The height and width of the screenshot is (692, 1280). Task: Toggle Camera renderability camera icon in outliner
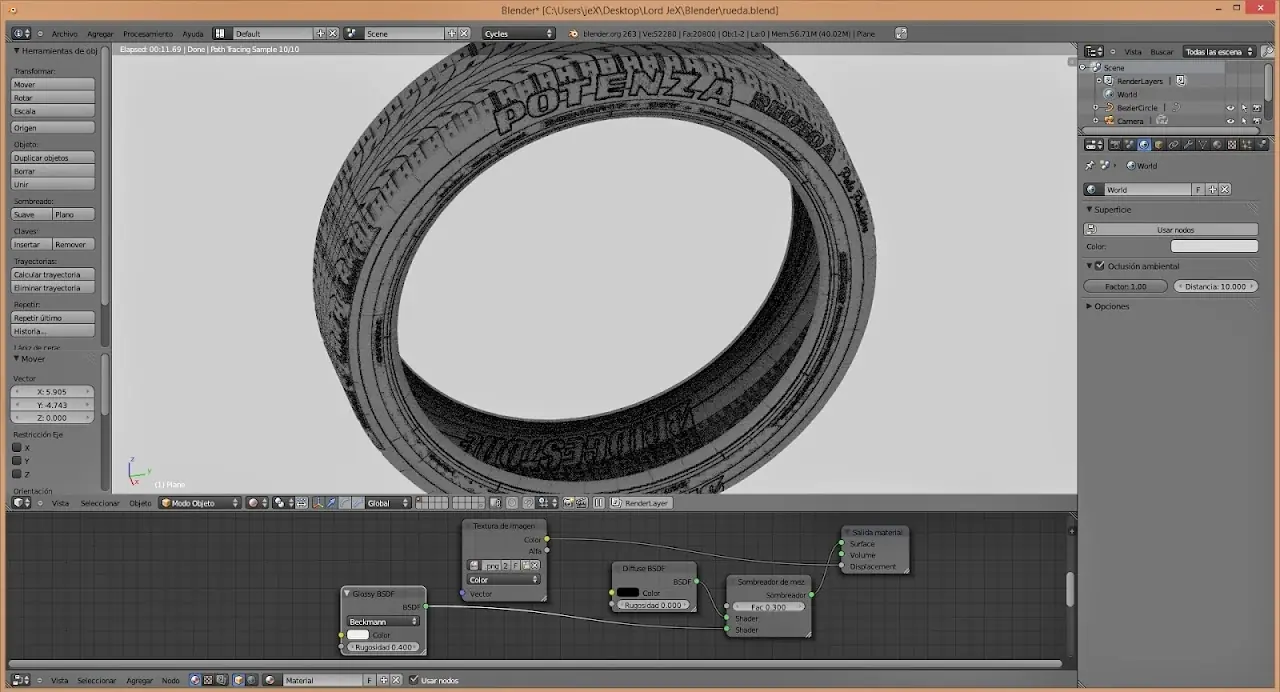click(1257, 121)
